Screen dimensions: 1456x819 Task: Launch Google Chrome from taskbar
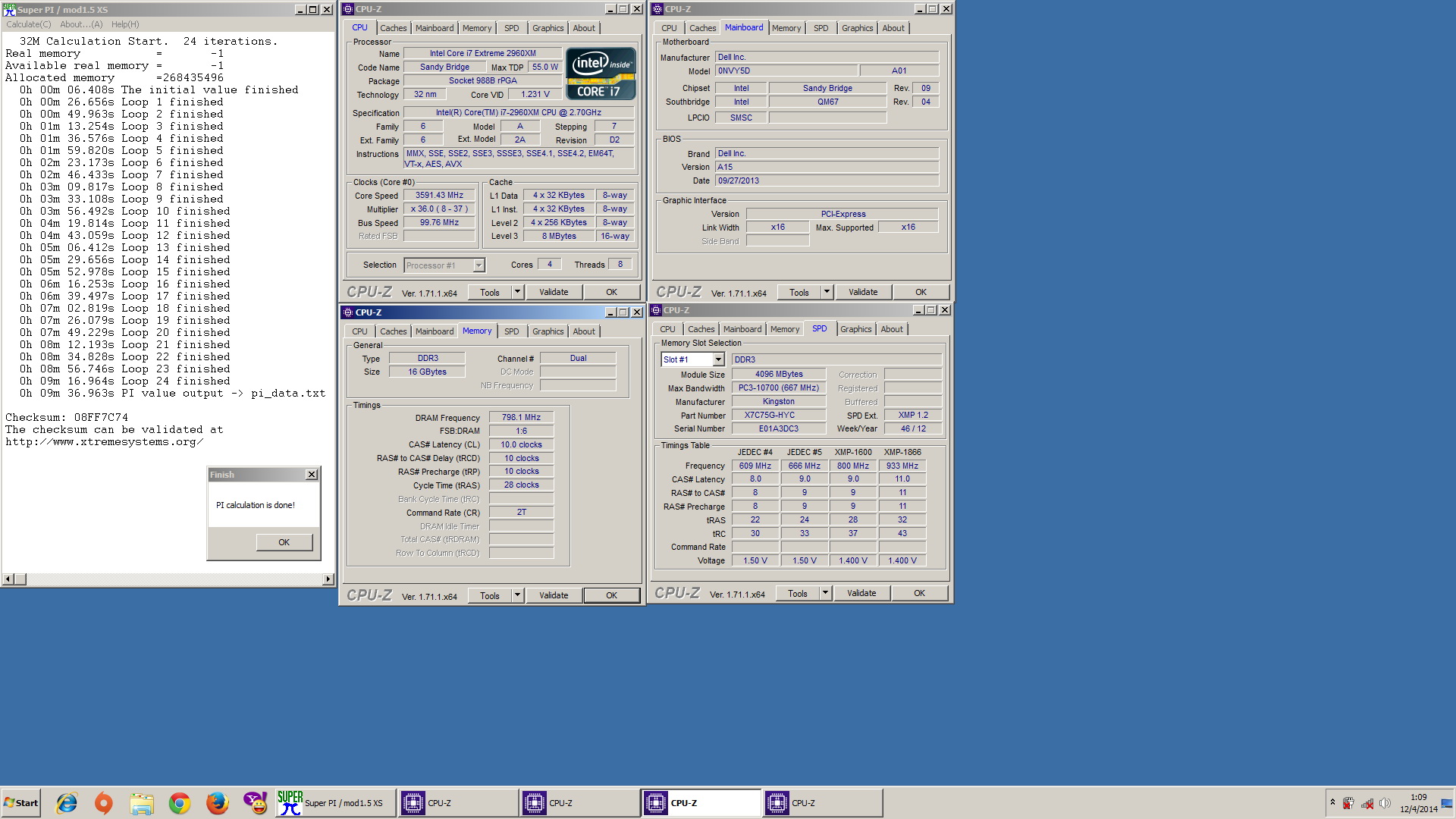pos(180,803)
